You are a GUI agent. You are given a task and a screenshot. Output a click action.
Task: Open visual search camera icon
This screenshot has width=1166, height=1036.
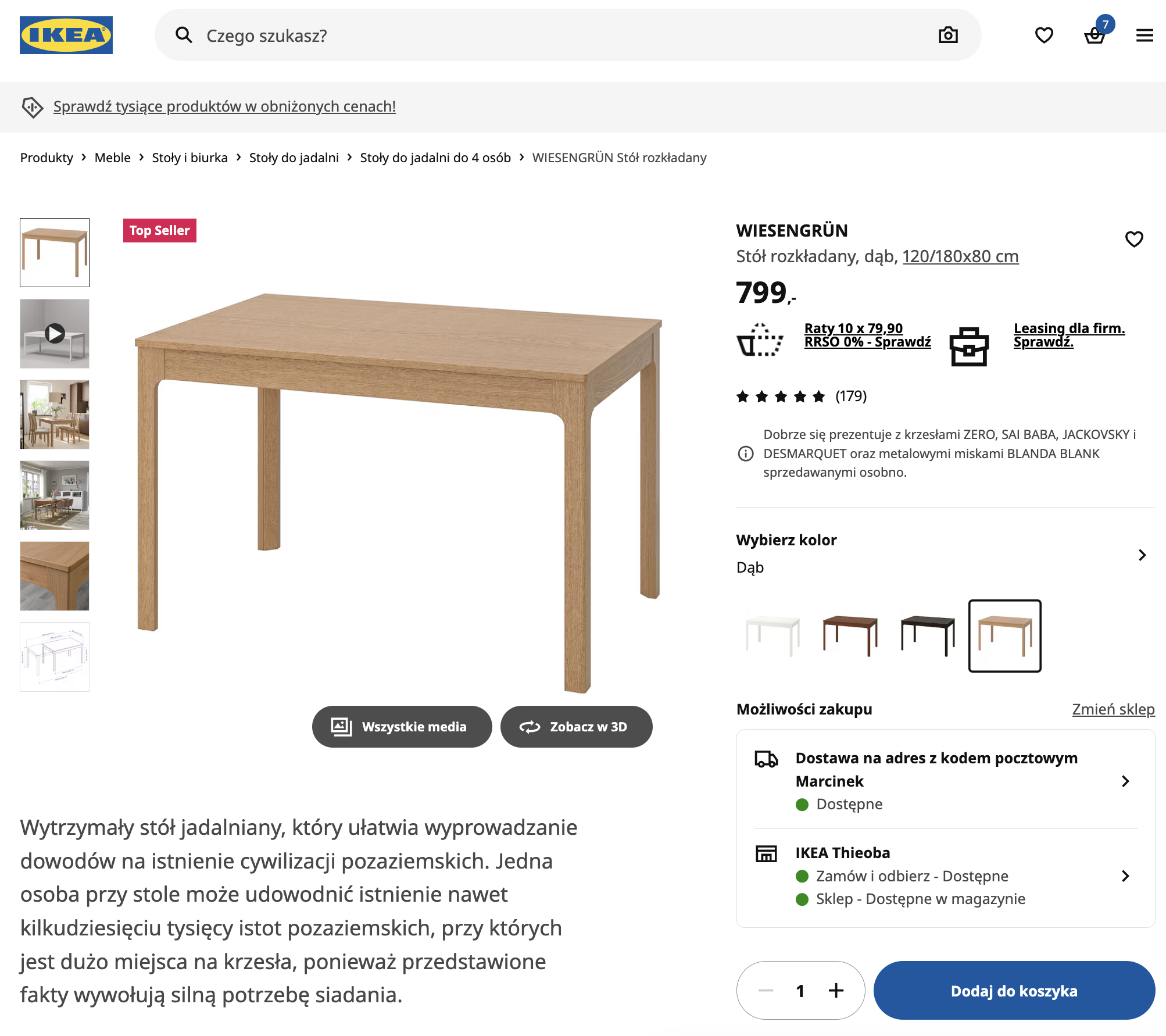coord(948,35)
